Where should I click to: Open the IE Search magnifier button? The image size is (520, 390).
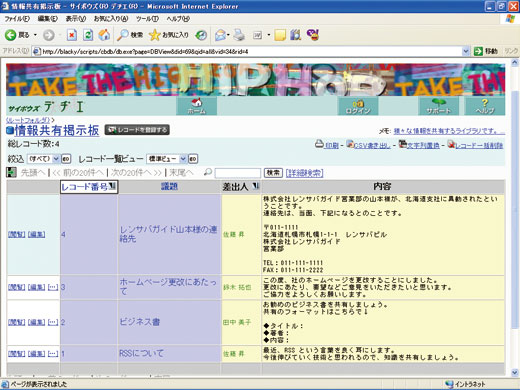(130, 35)
